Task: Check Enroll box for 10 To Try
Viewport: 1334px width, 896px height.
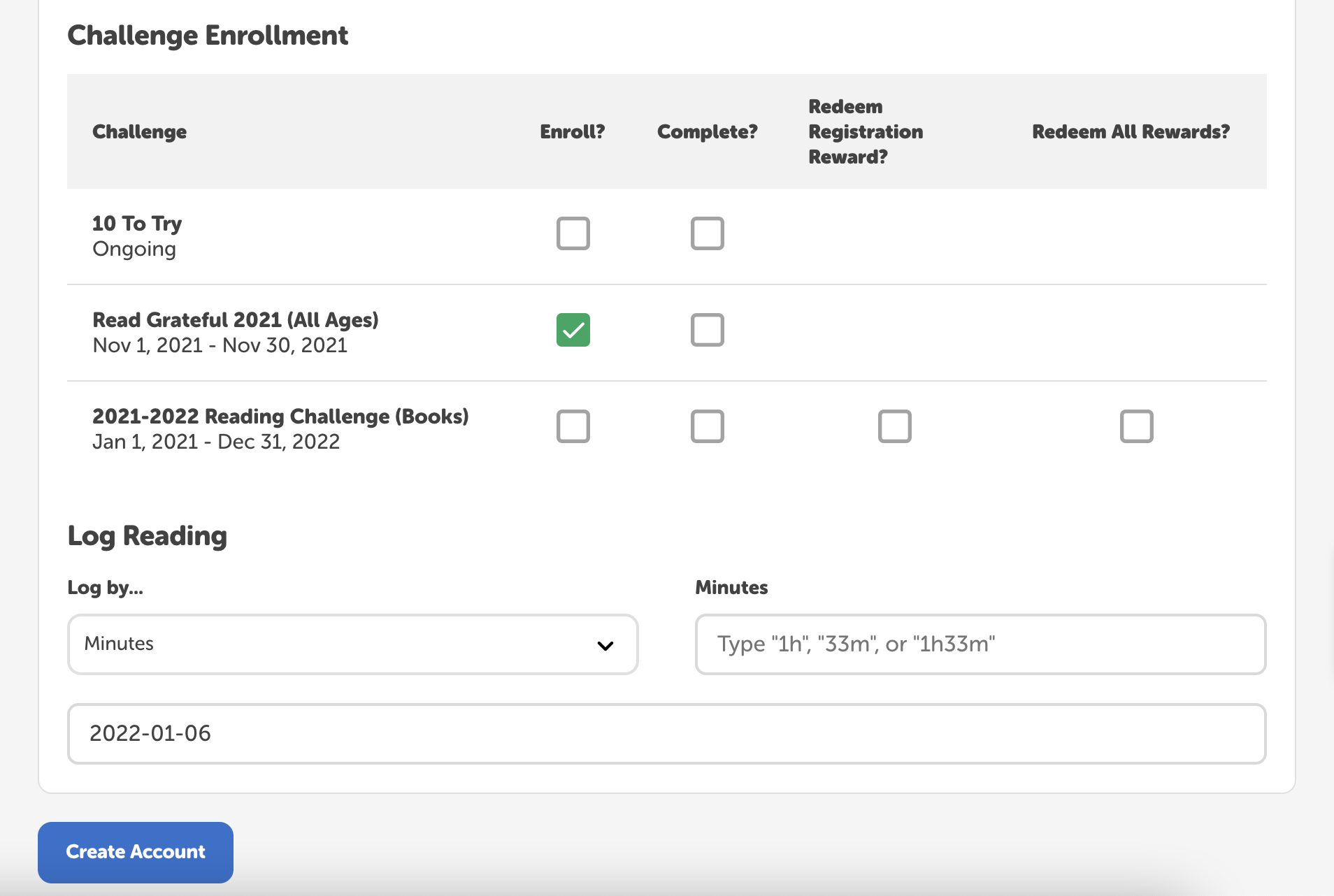Action: 573,233
